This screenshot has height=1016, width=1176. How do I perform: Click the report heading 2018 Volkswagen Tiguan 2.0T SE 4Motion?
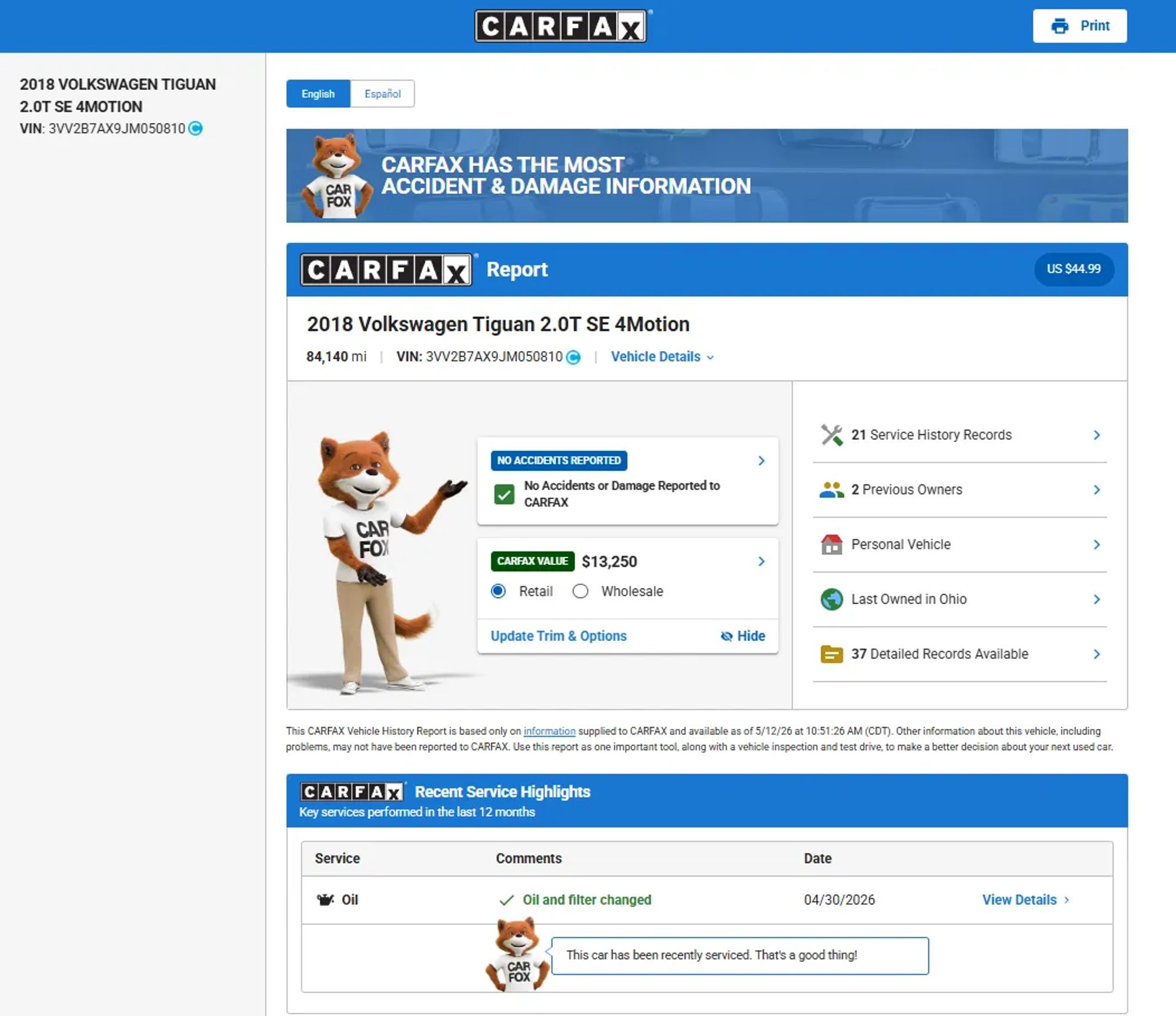498,324
